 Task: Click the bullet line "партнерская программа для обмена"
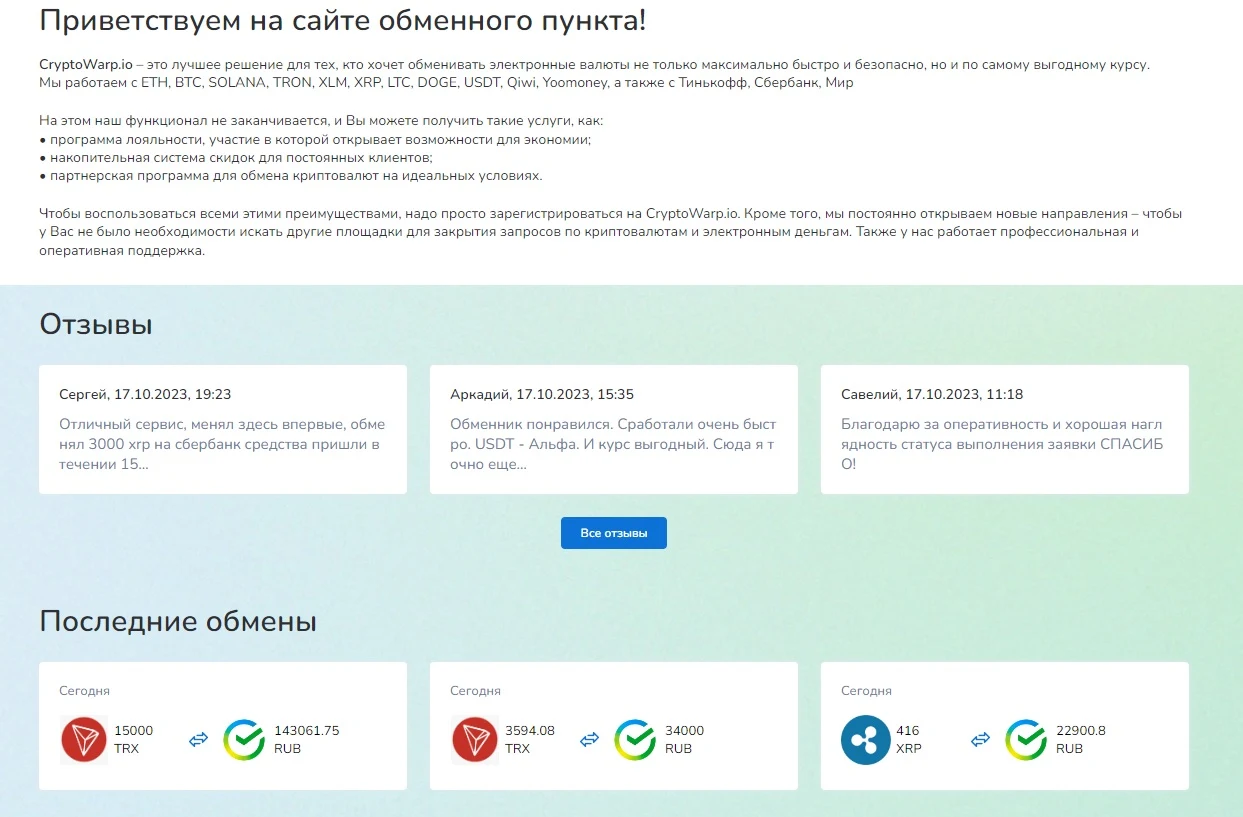[291, 175]
